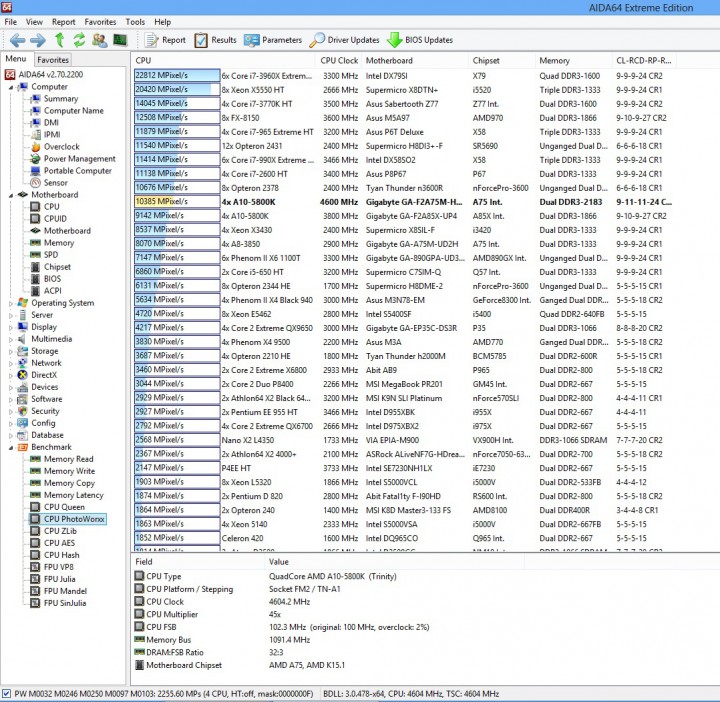Select the highlighted 10385 MPixel/s row
The width and height of the screenshot is (720, 702).
[x=404, y=202]
